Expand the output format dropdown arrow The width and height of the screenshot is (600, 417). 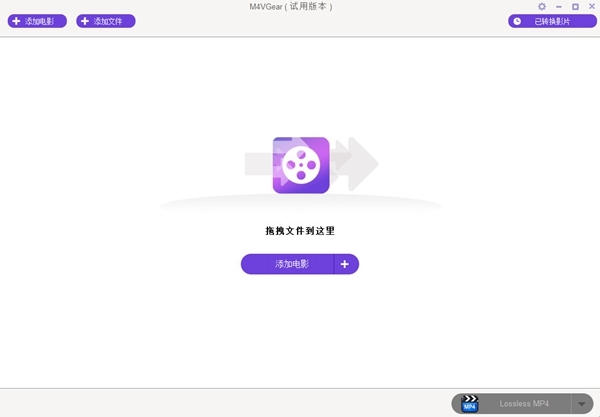(582, 404)
